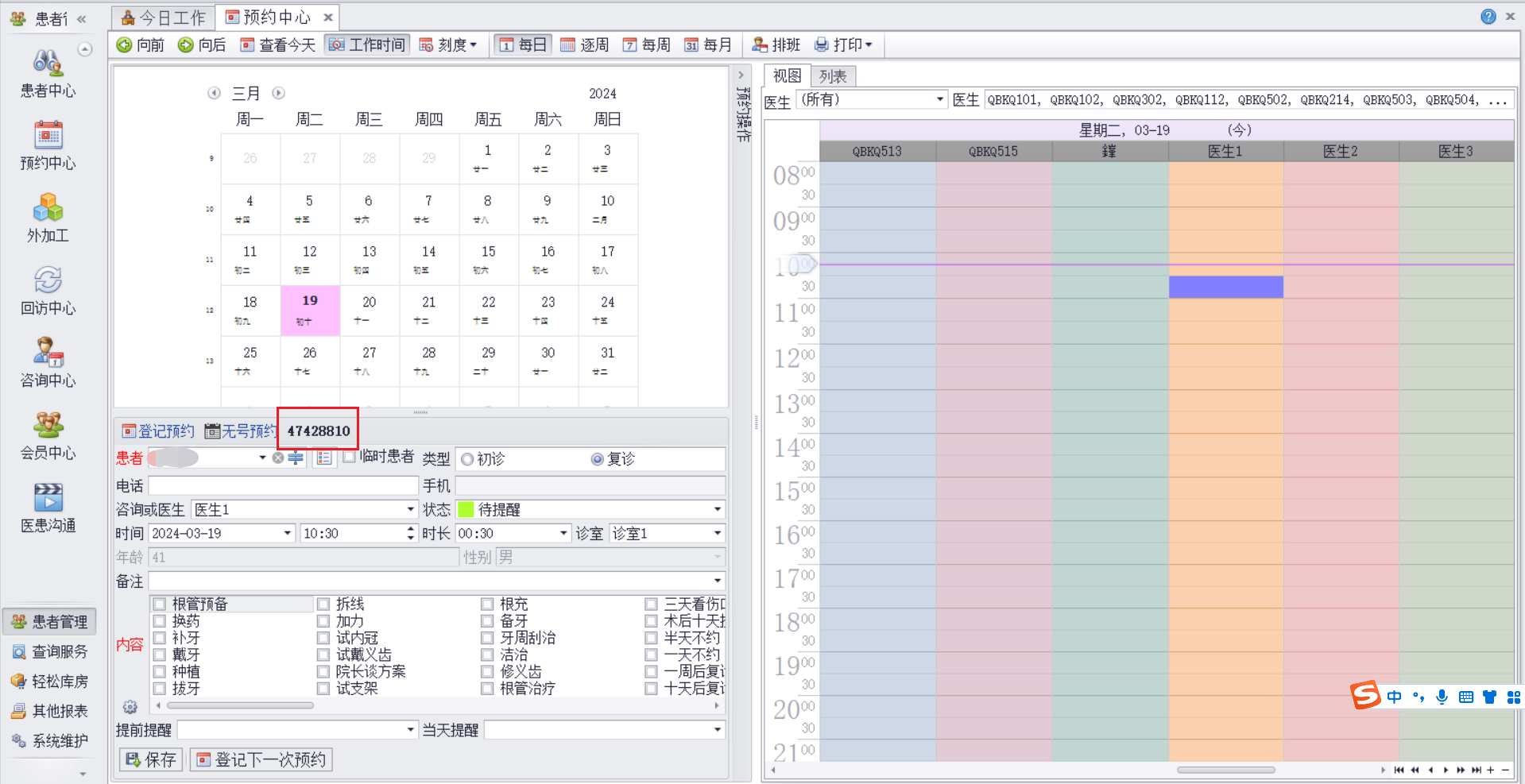Image resolution: width=1525 pixels, height=784 pixels.
Task: Open 医患沟通 sidebar icon
Action: (48, 508)
